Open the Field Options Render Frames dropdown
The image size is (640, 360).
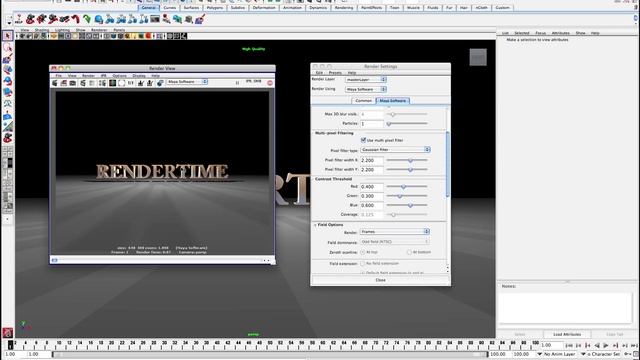click(395, 231)
